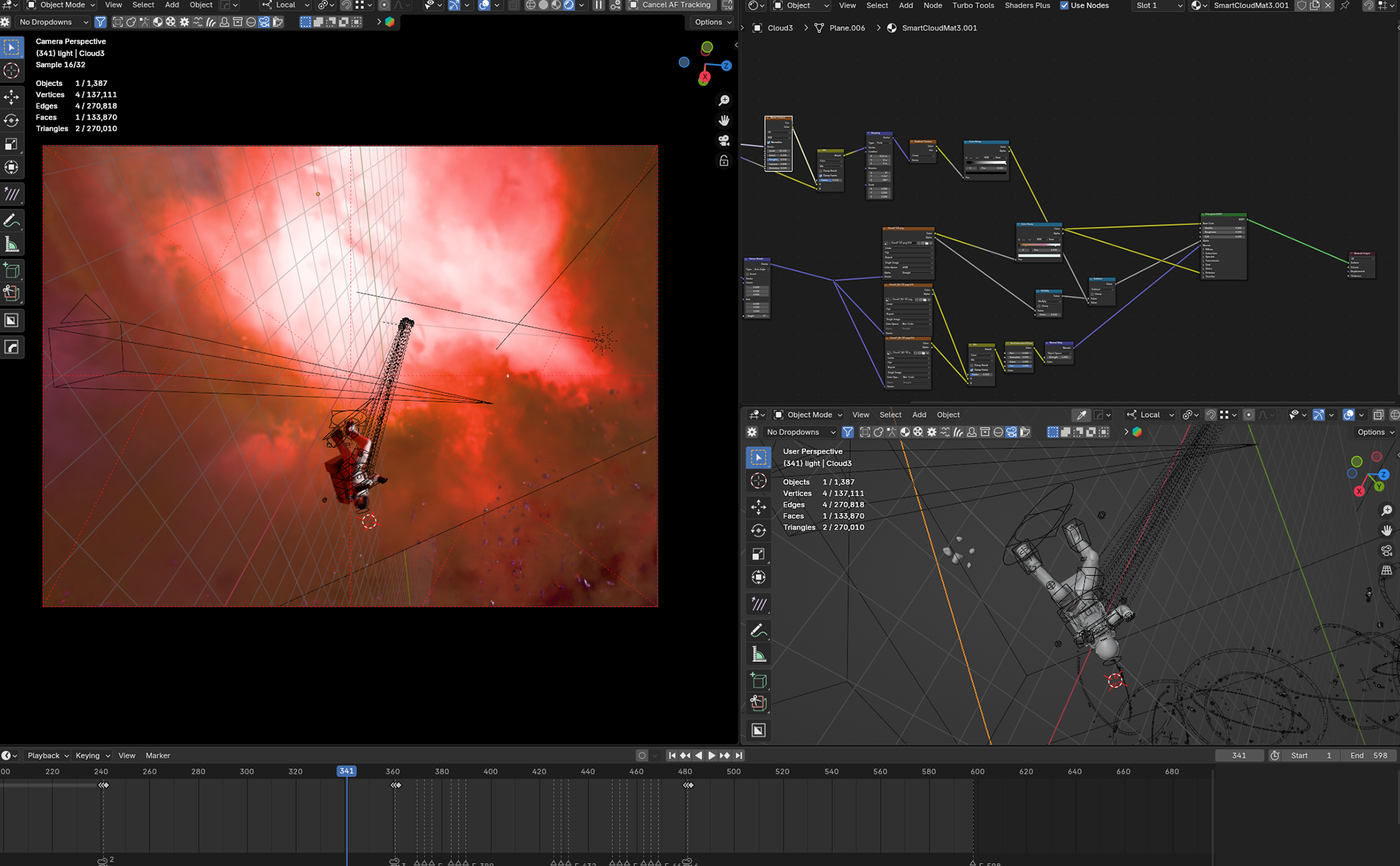Open the Node menu in node editor
The height and width of the screenshot is (866, 1400).
tap(933, 5)
